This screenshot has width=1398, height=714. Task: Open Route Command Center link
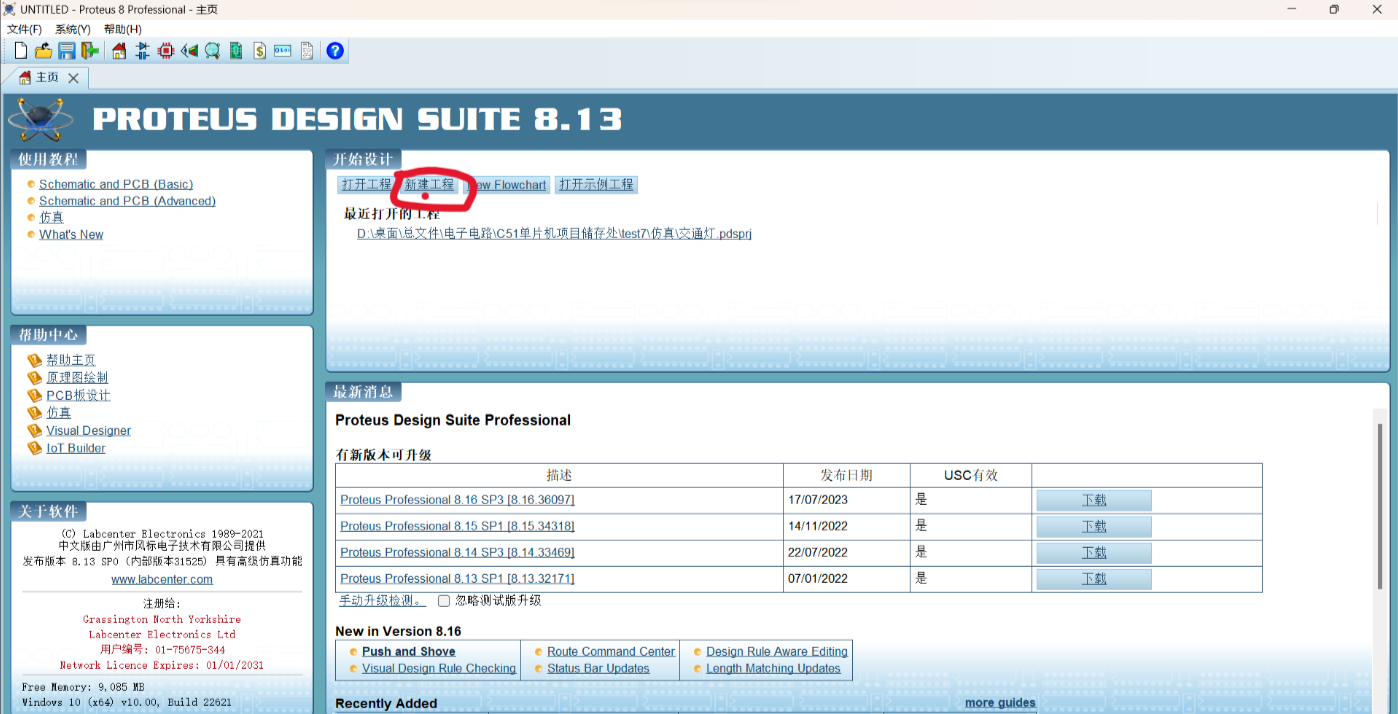pos(611,651)
